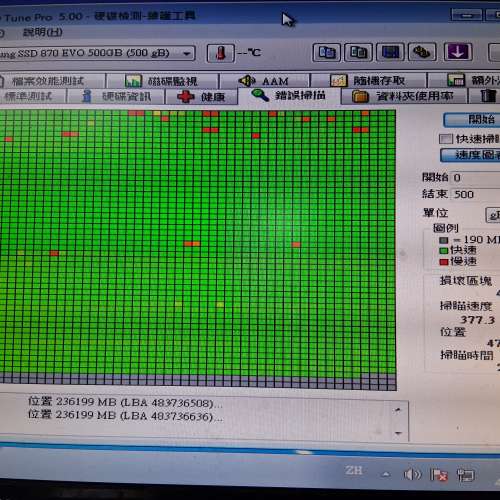This screenshot has width=500, height=500.
Task: Switch to the 健康 health tab
Action: [202, 97]
